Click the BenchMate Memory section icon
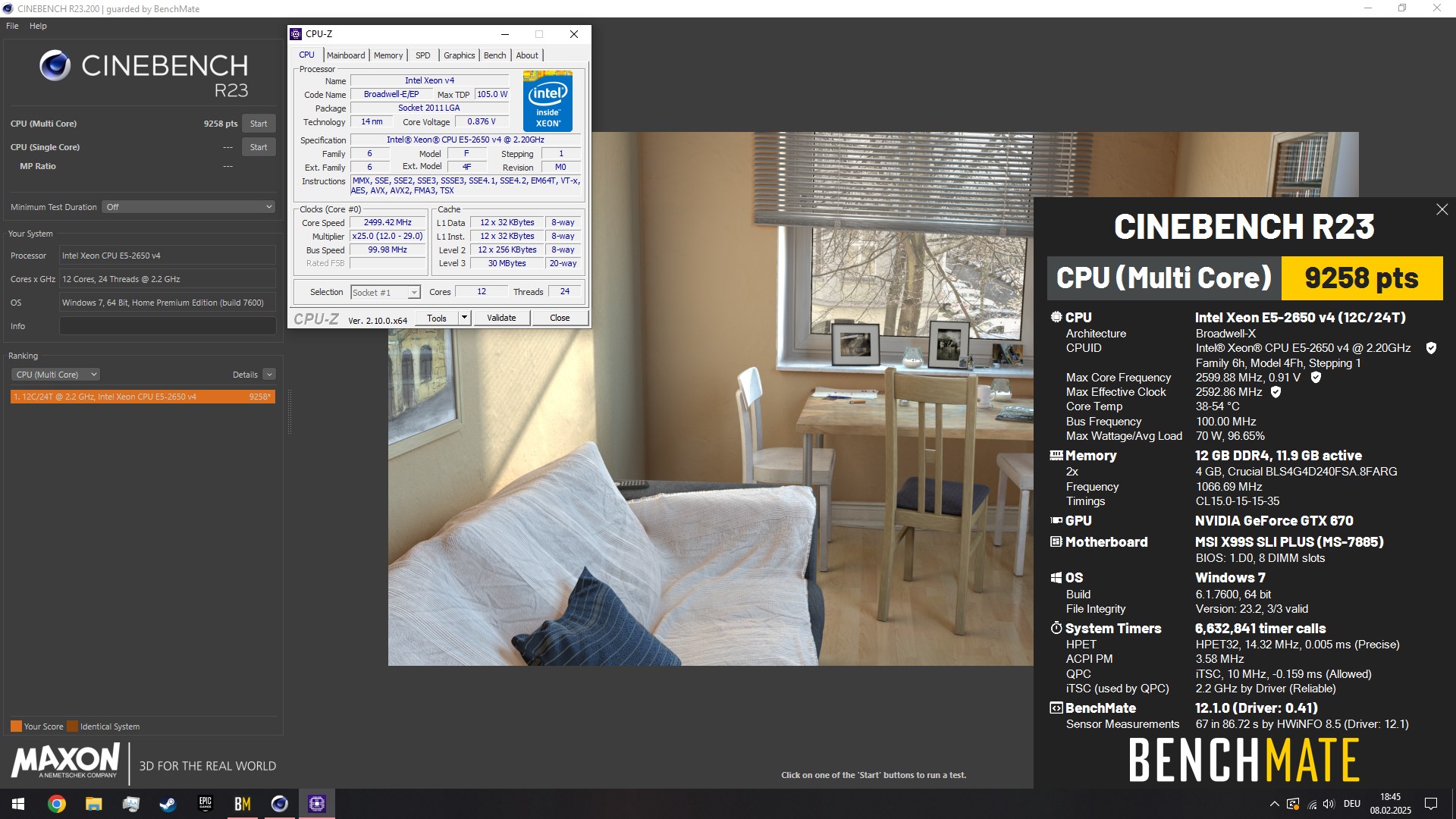The image size is (1456, 819). [1056, 456]
